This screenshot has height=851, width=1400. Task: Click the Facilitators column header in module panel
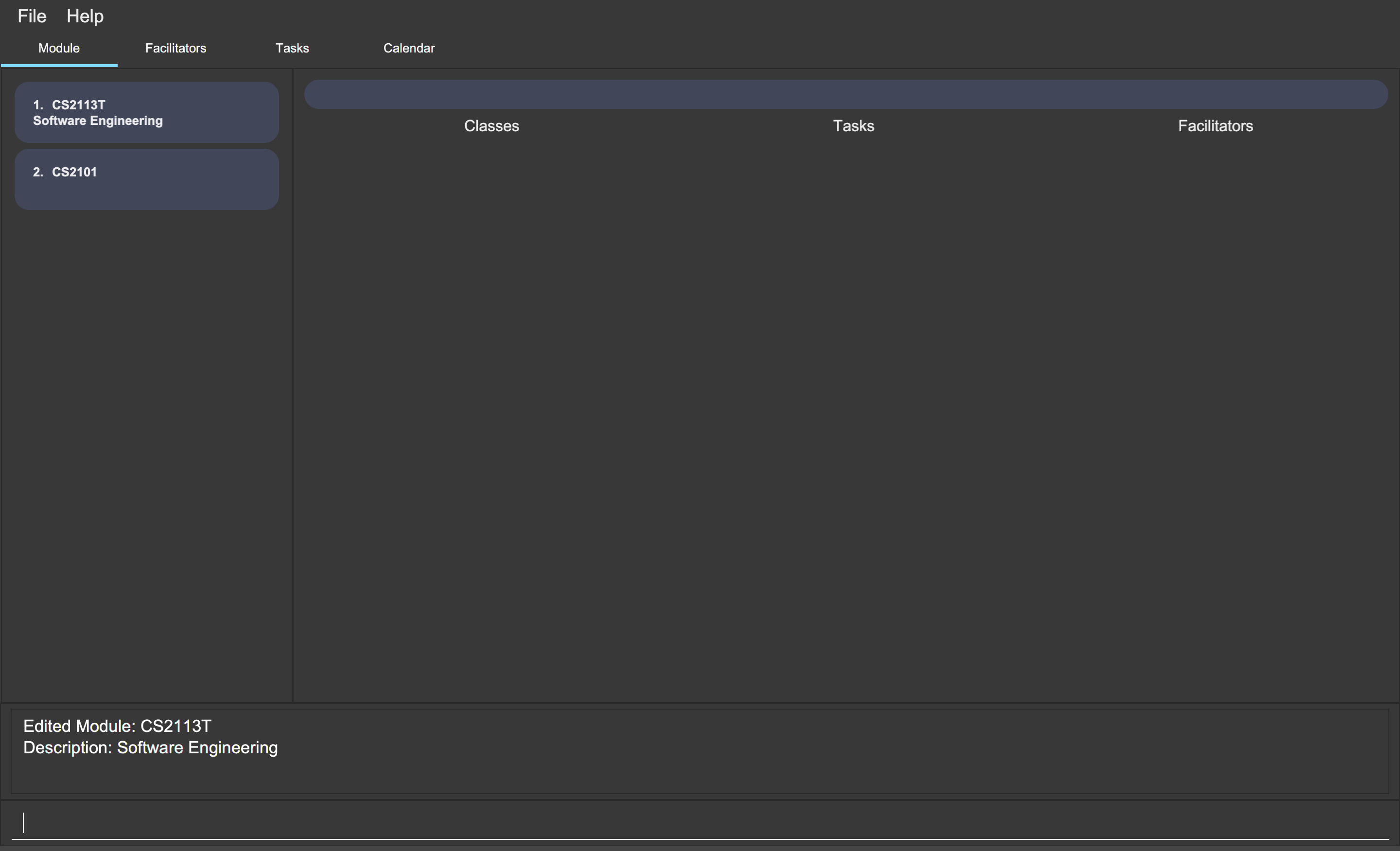(x=1215, y=126)
